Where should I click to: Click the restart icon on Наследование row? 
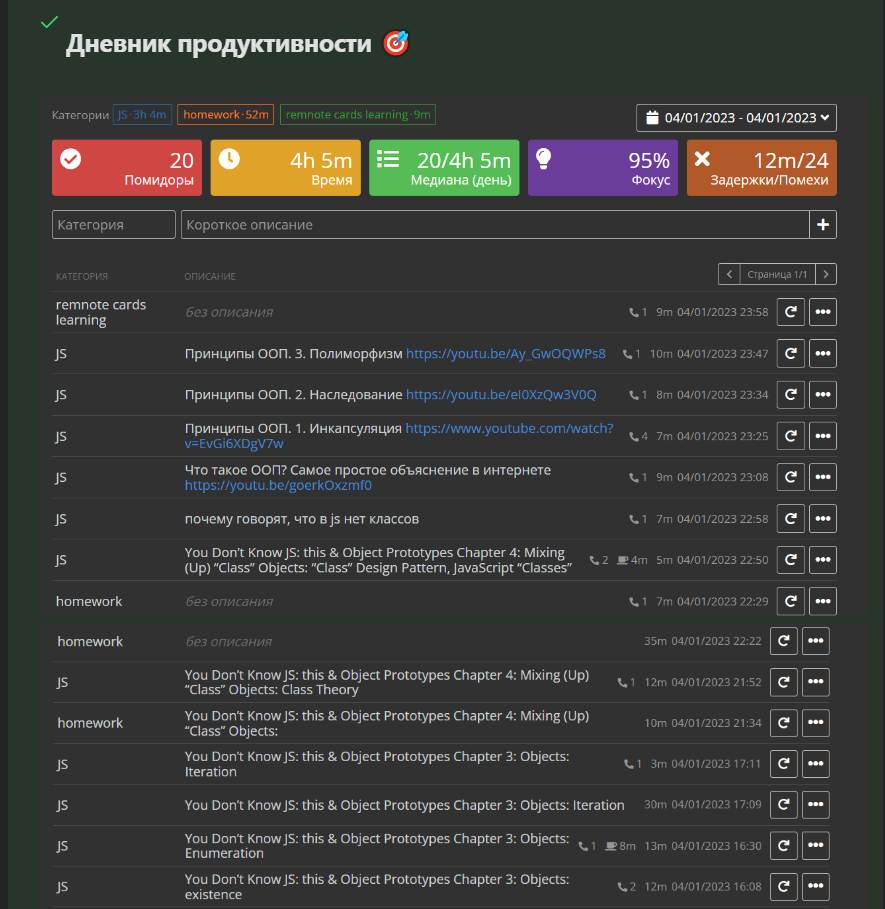(790, 395)
